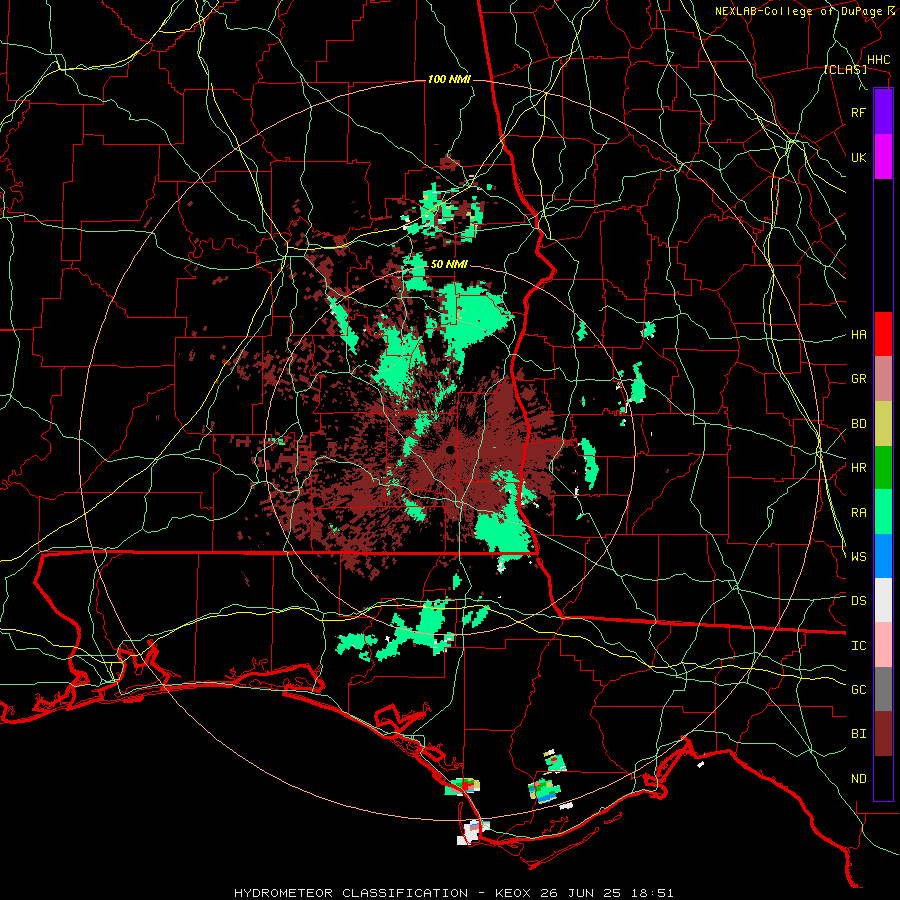Click the HHC product label

[x=879, y=60]
